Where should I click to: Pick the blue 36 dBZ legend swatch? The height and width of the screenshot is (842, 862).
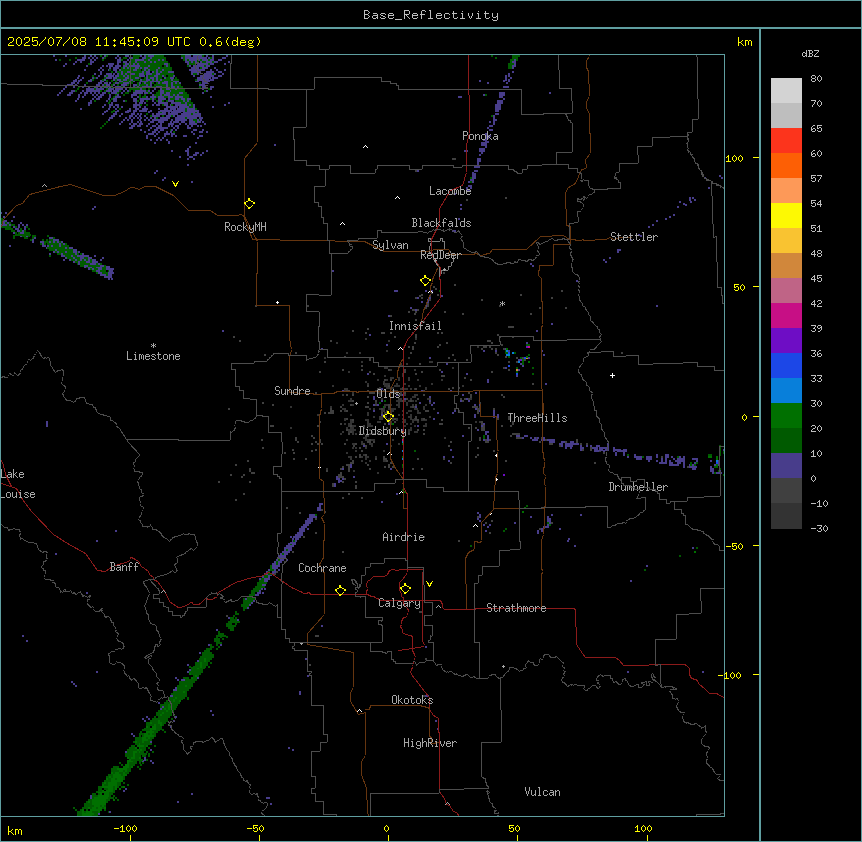786,365
